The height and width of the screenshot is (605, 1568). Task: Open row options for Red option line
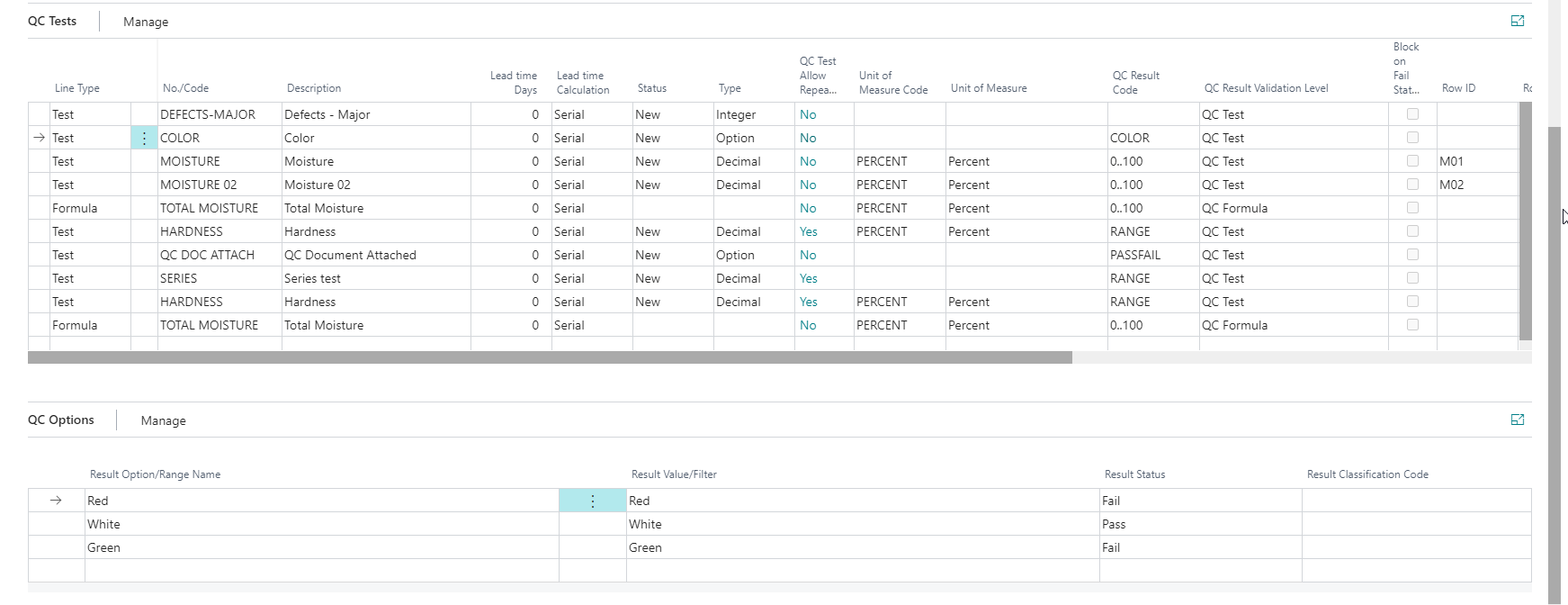(x=592, y=501)
